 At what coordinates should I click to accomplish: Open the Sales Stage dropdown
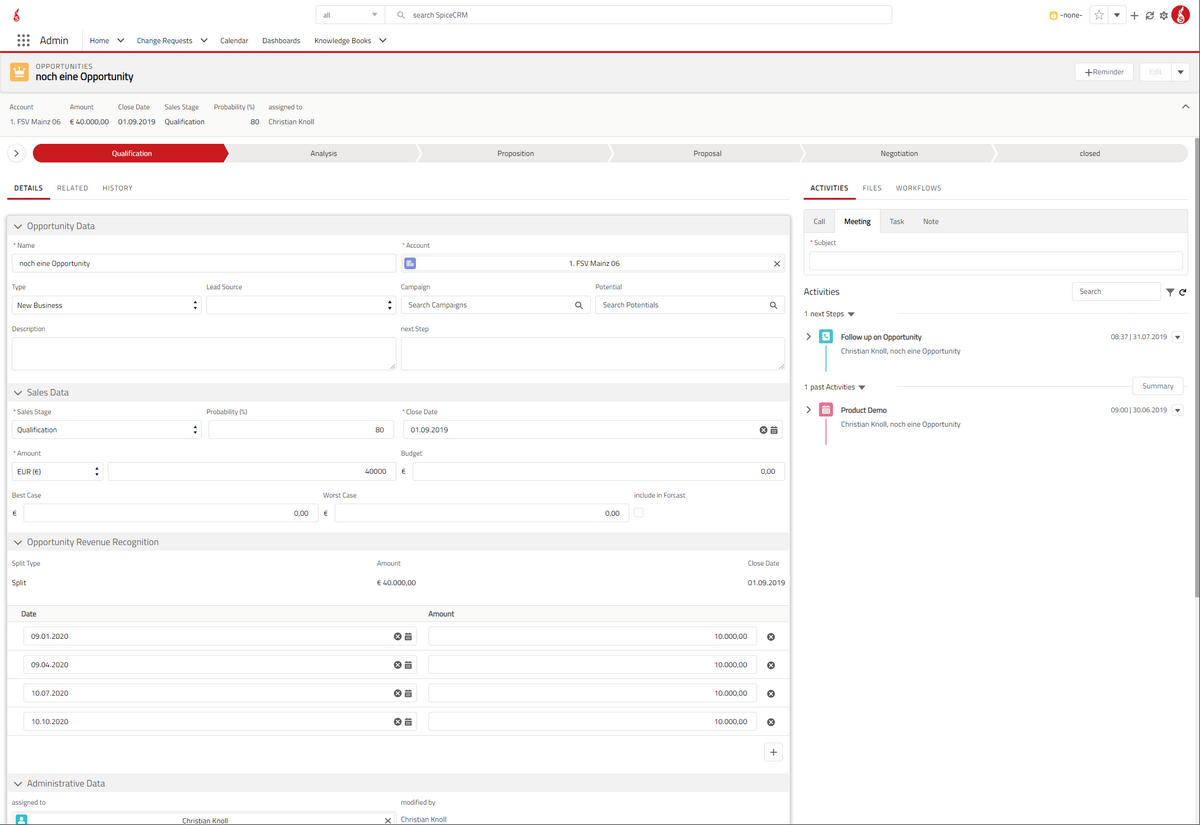coord(106,430)
